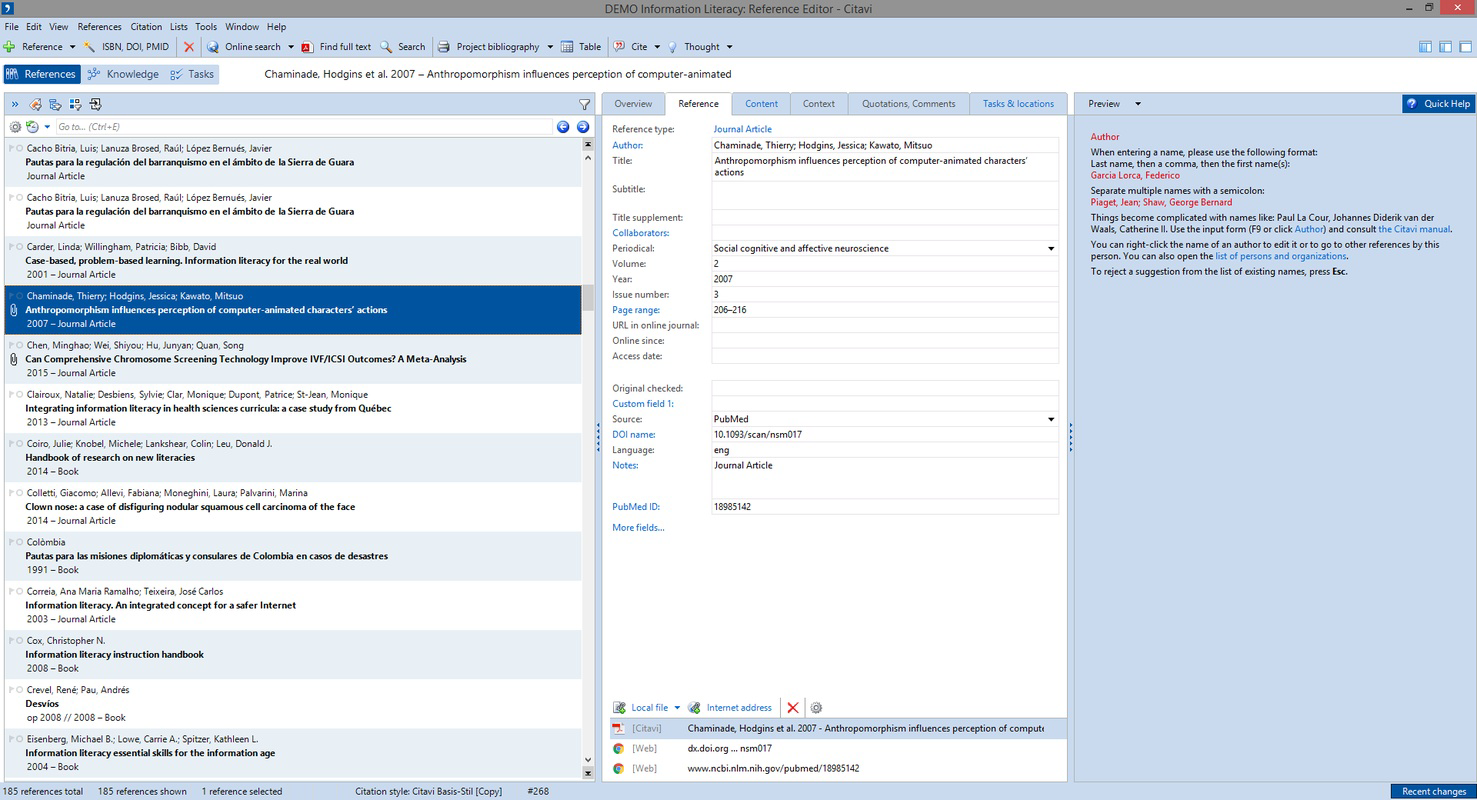Click the Search magnifier icon
Viewport: 1477px width, 800px height.
[386, 47]
